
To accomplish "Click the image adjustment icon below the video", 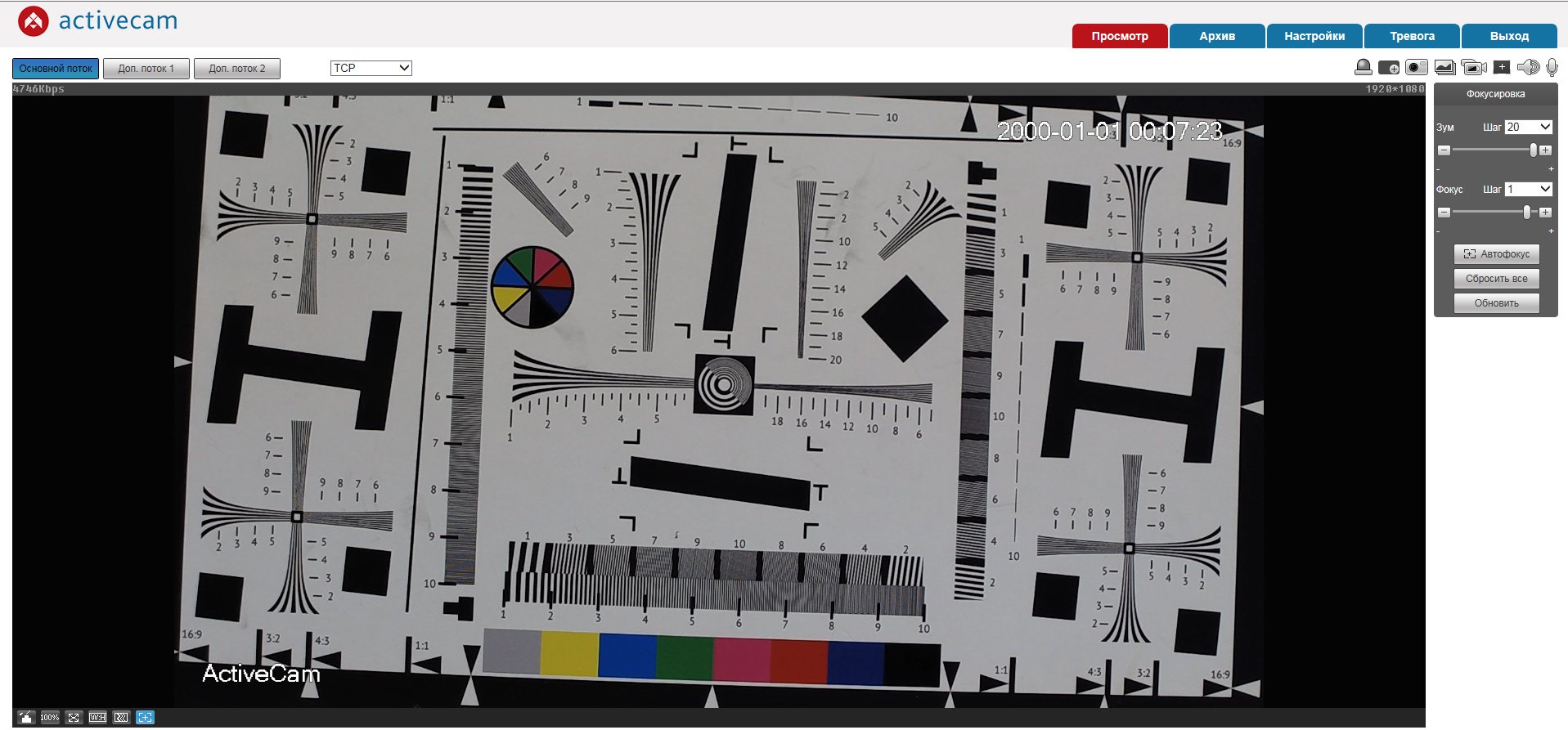I will coord(26,718).
